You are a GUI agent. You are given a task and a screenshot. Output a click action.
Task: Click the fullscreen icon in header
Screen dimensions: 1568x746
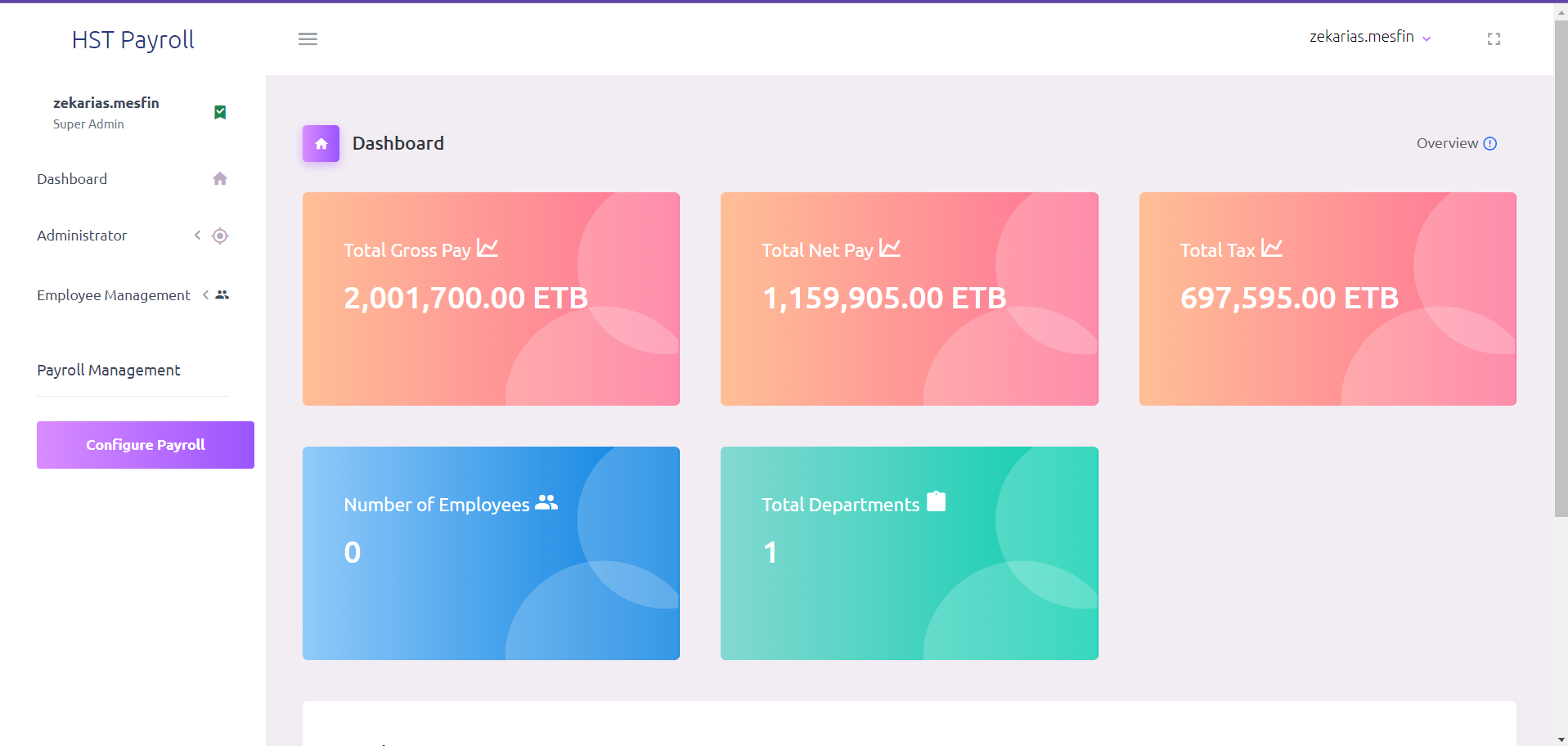tap(1494, 38)
